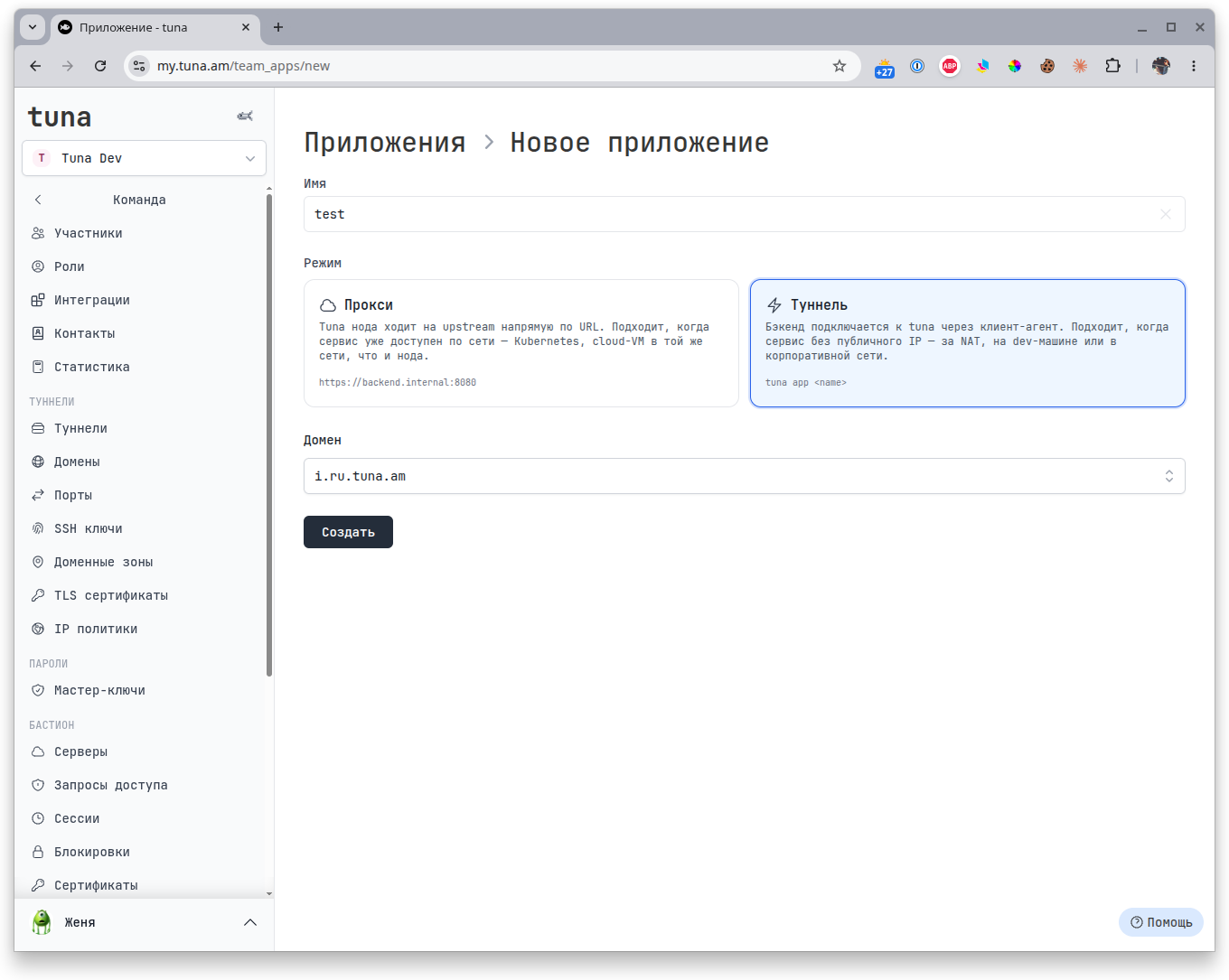This screenshot has width=1229, height=980.
Task: Expand the Tuna Dev team selector
Action: coord(144,158)
